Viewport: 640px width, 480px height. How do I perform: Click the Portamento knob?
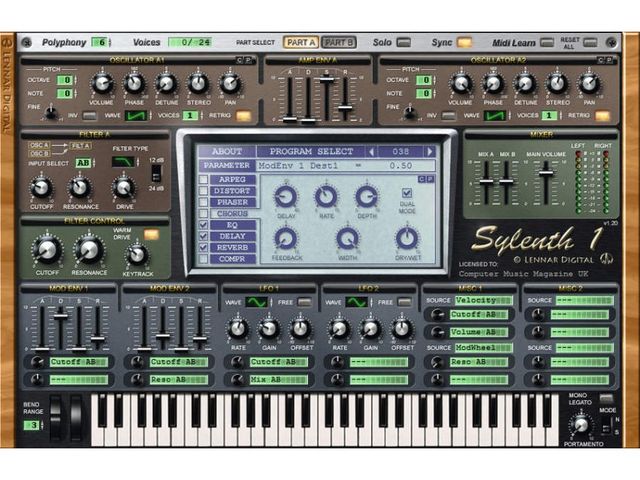tap(581, 425)
